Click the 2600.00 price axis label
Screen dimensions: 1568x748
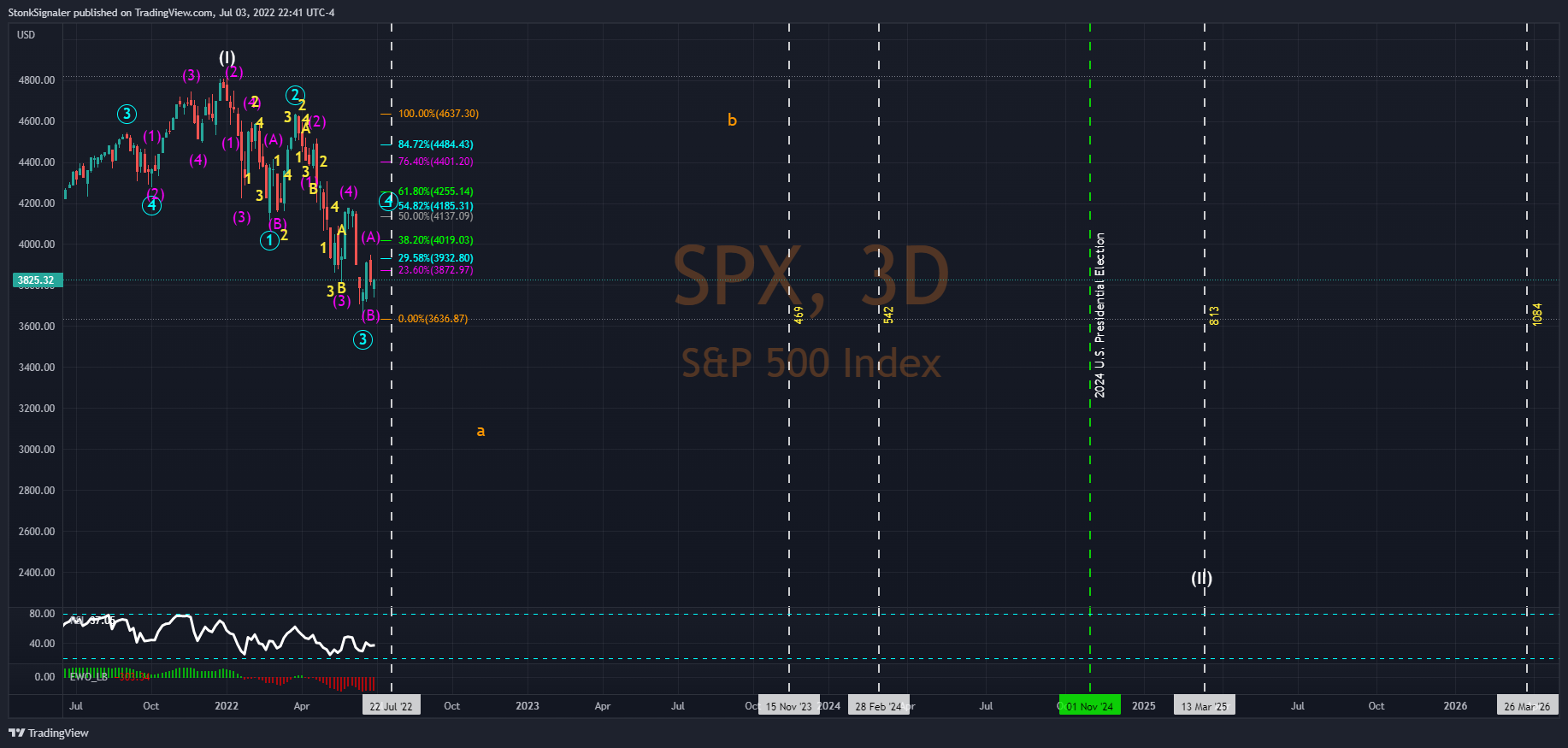tap(37, 532)
